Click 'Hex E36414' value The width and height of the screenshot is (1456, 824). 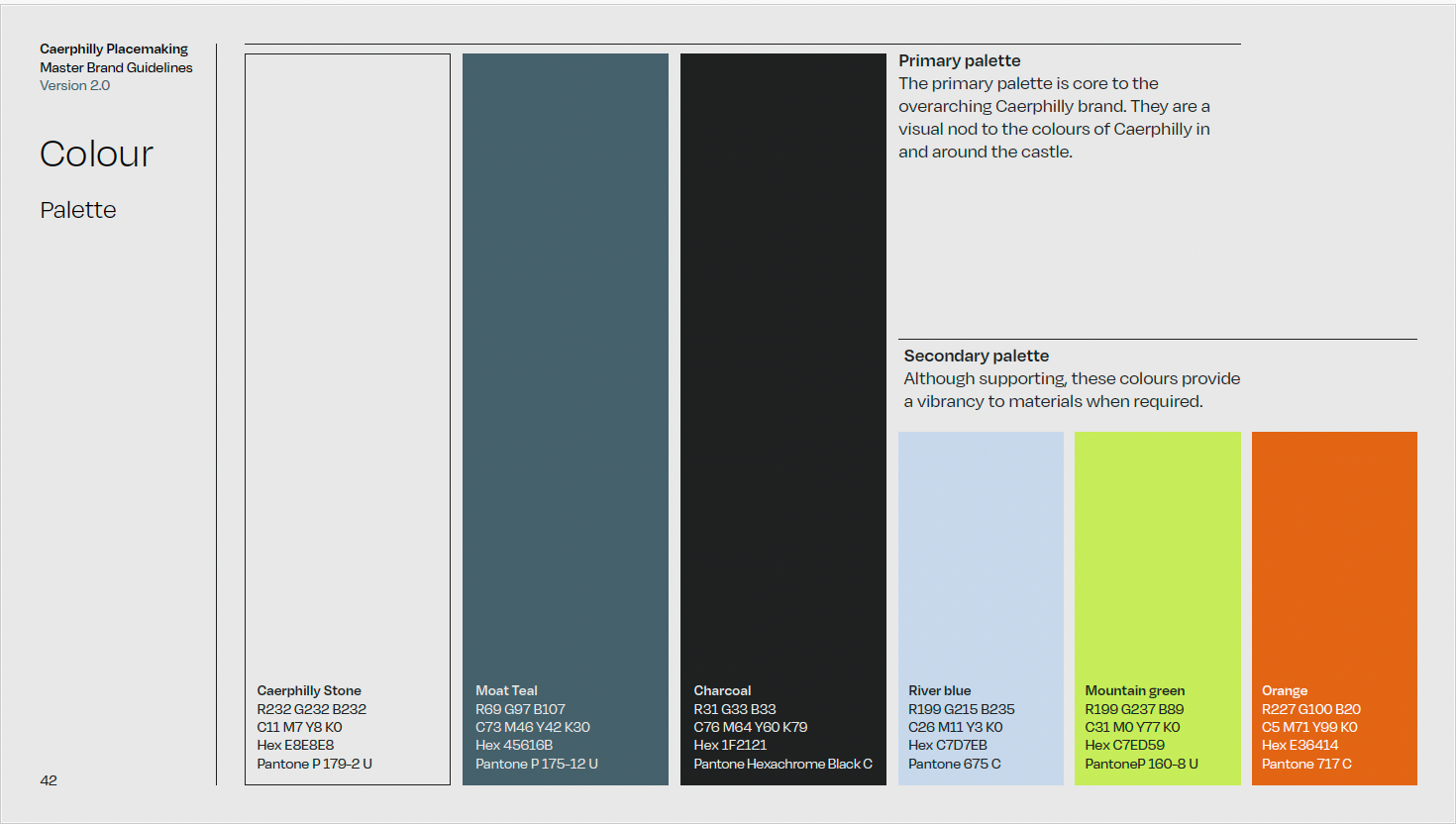[1300, 745]
